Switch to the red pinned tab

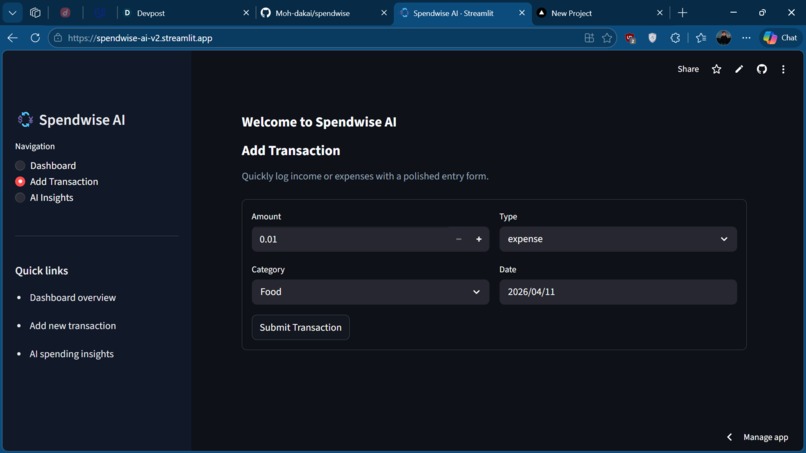point(65,13)
